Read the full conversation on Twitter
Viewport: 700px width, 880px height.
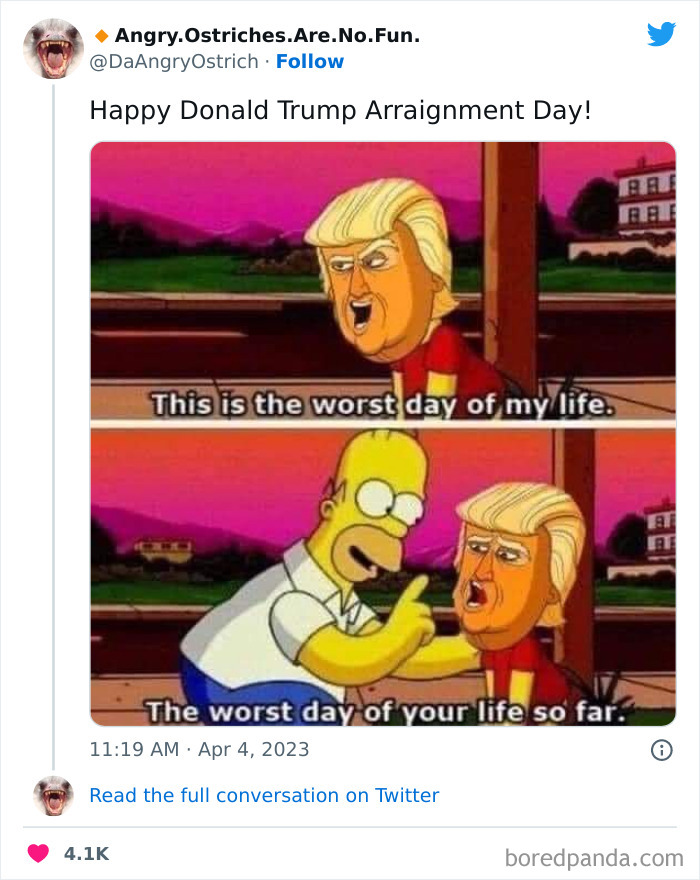(264, 795)
